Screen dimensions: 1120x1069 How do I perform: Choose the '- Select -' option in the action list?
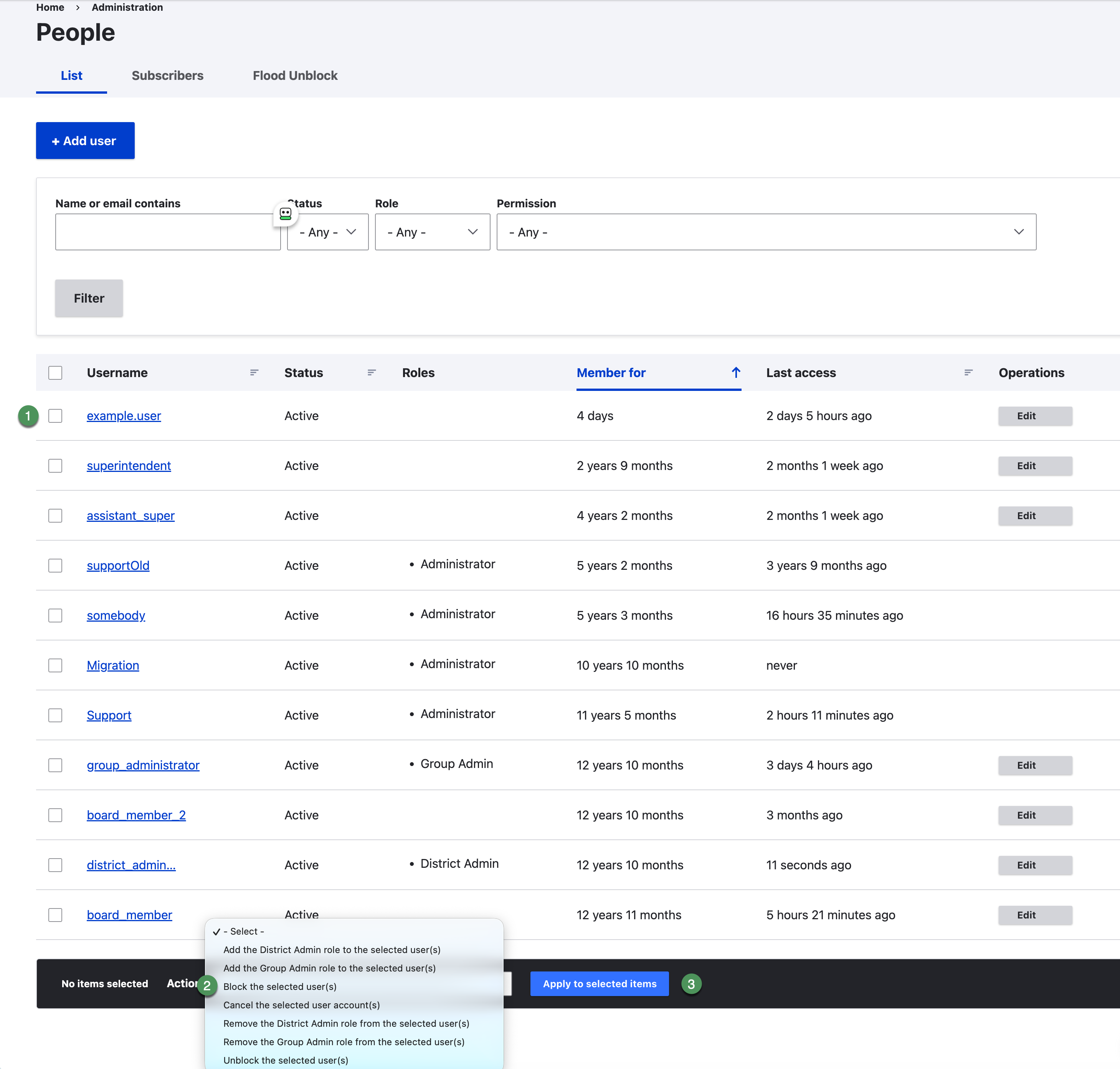coord(354,931)
